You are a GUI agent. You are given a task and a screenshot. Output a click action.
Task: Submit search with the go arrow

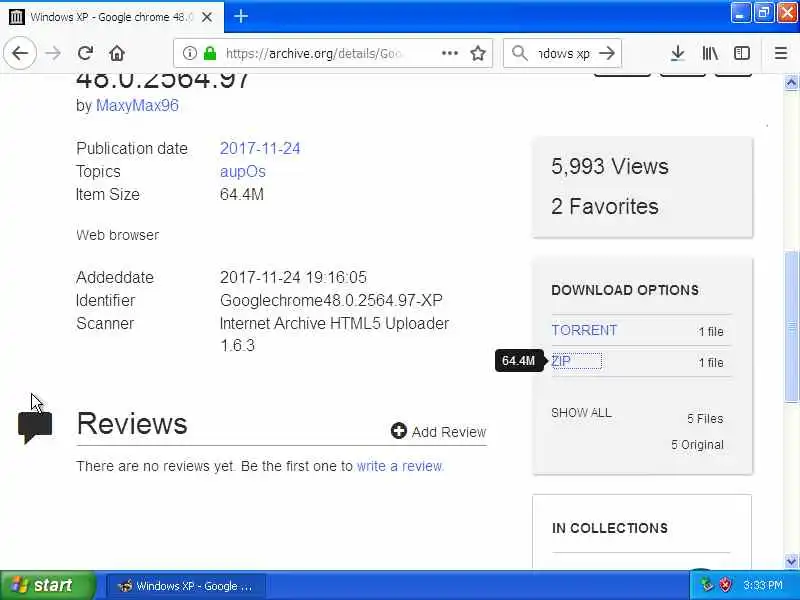coord(607,53)
